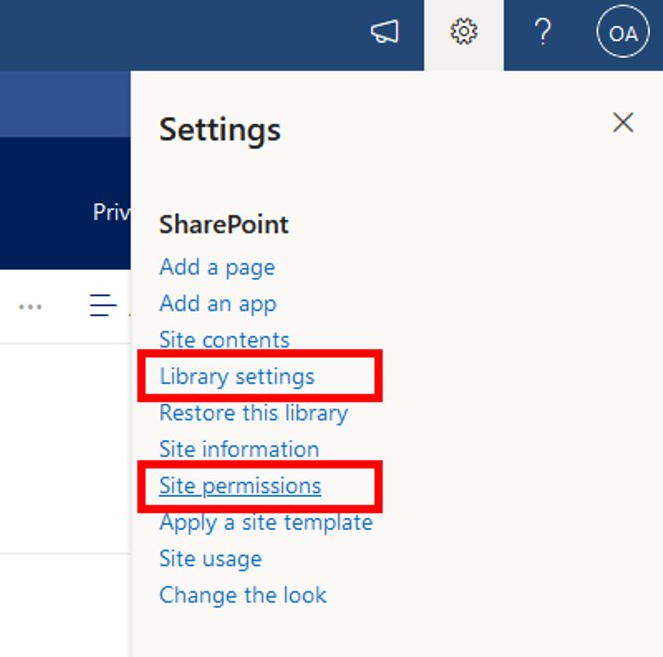Click the three-dot more options ellipsis

(31, 307)
